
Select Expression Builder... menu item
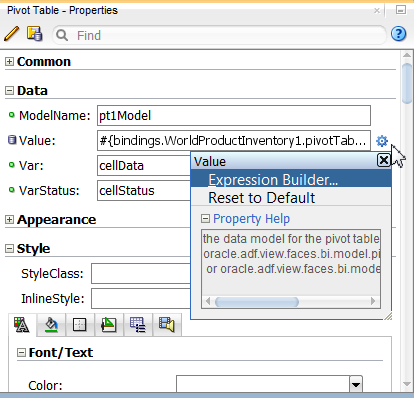tap(291, 179)
